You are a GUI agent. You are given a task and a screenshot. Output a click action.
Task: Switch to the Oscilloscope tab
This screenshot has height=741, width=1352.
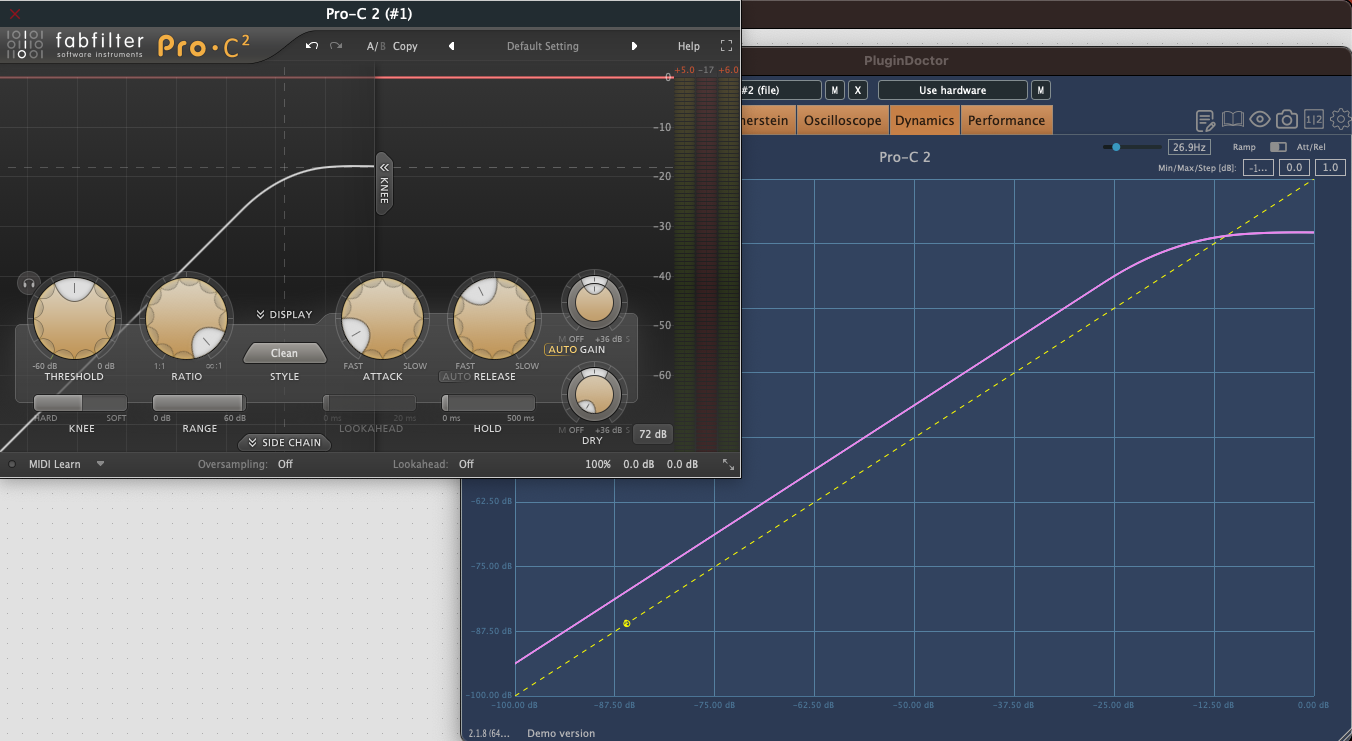[x=843, y=120]
